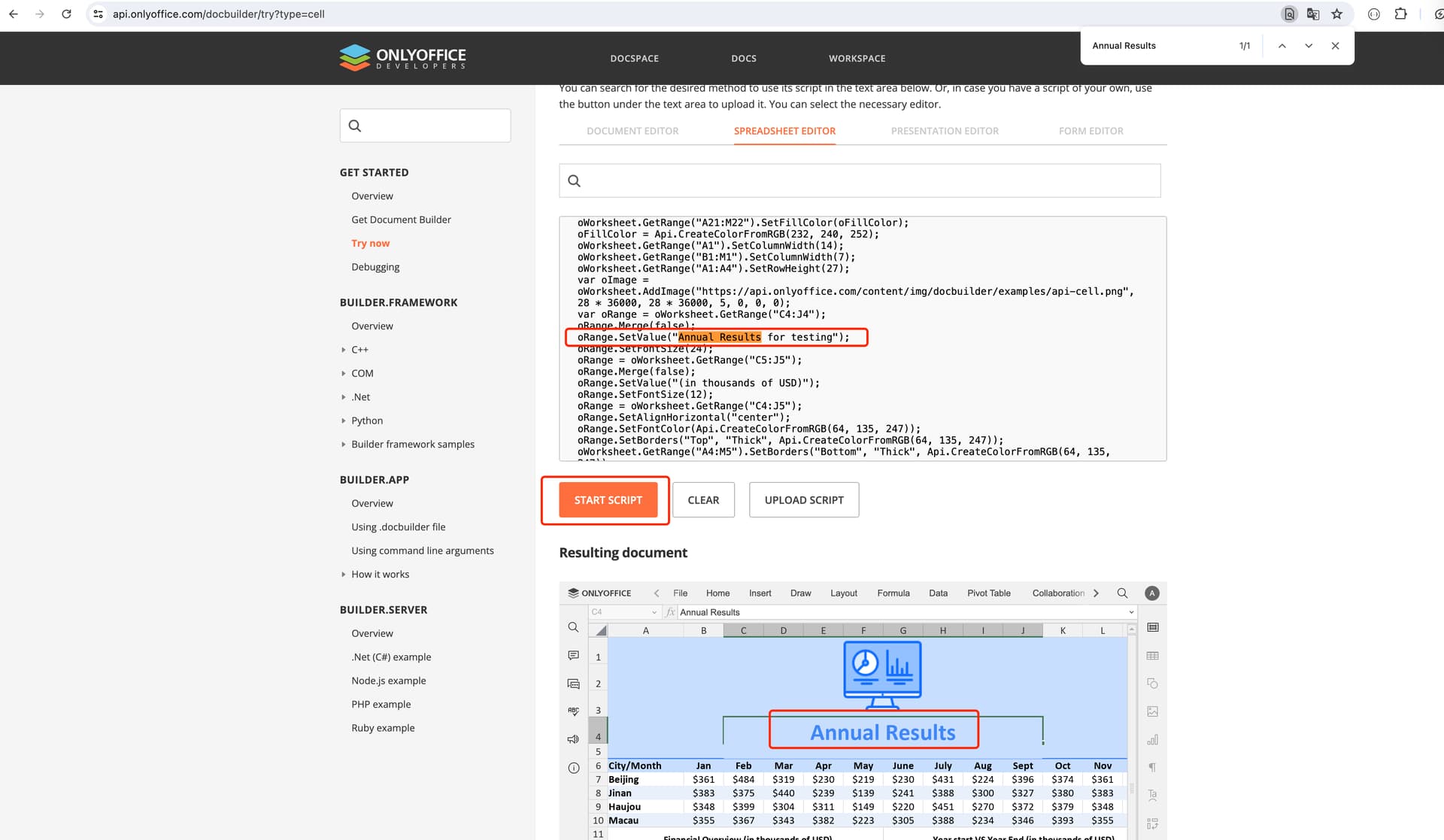Open Image settings in editor right sidebar
The image size is (1444, 840).
pyautogui.click(x=1152, y=711)
